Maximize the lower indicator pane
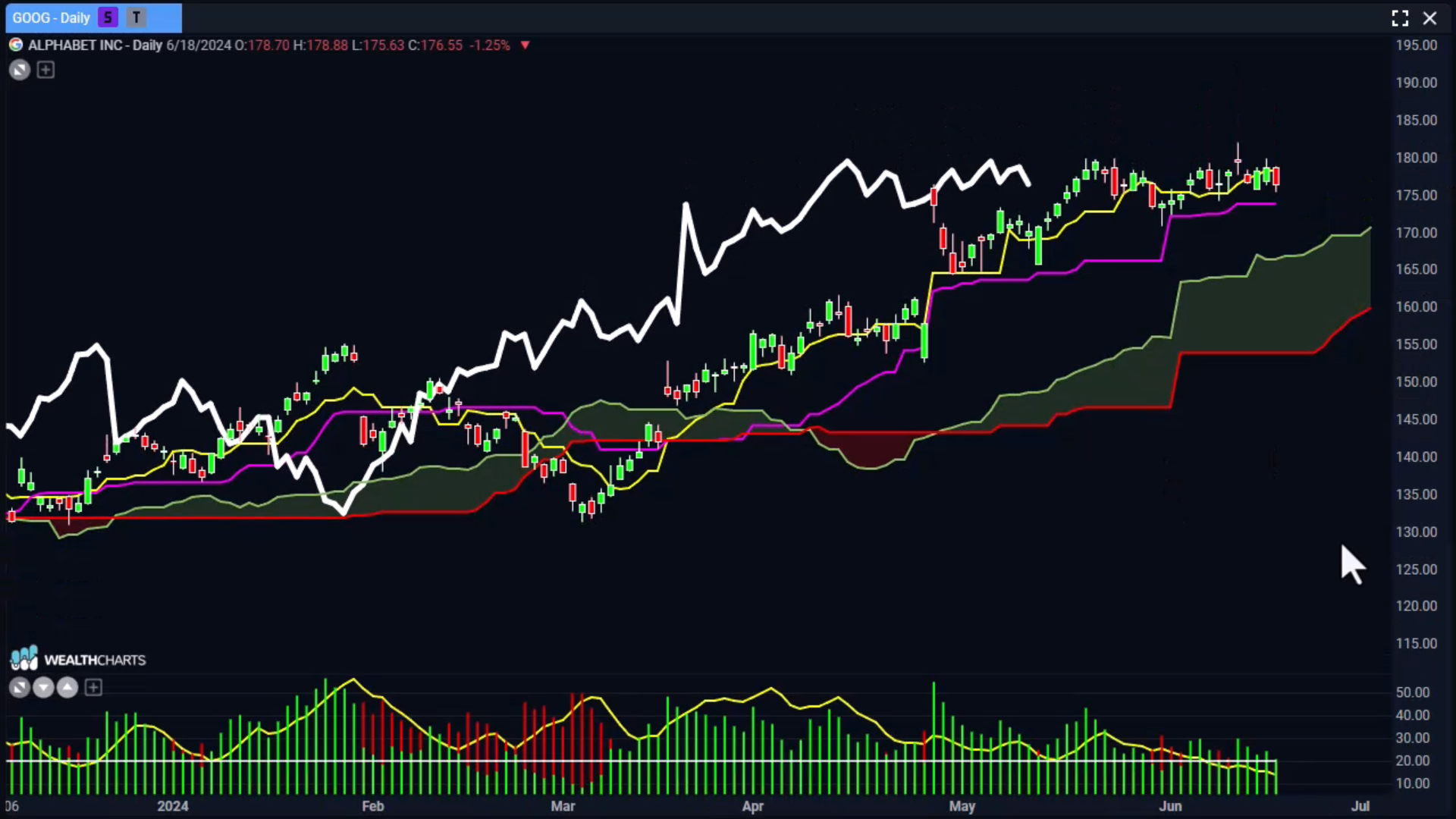 pyautogui.click(x=20, y=688)
